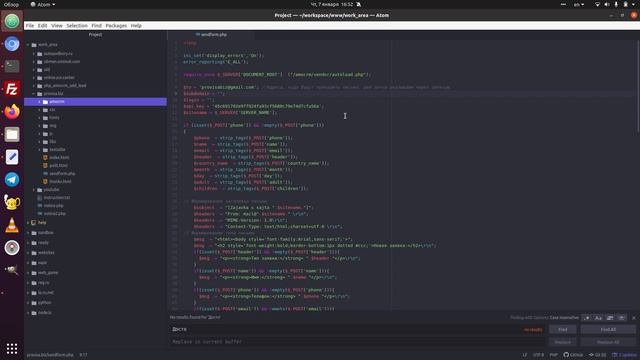The width and height of the screenshot is (640, 360).
Task: Open the disc burner dock icon
Action: 12,247
